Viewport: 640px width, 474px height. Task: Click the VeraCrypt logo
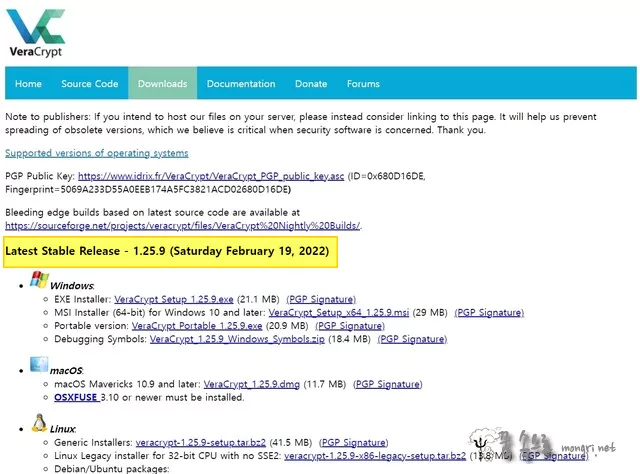pos(36,33)
